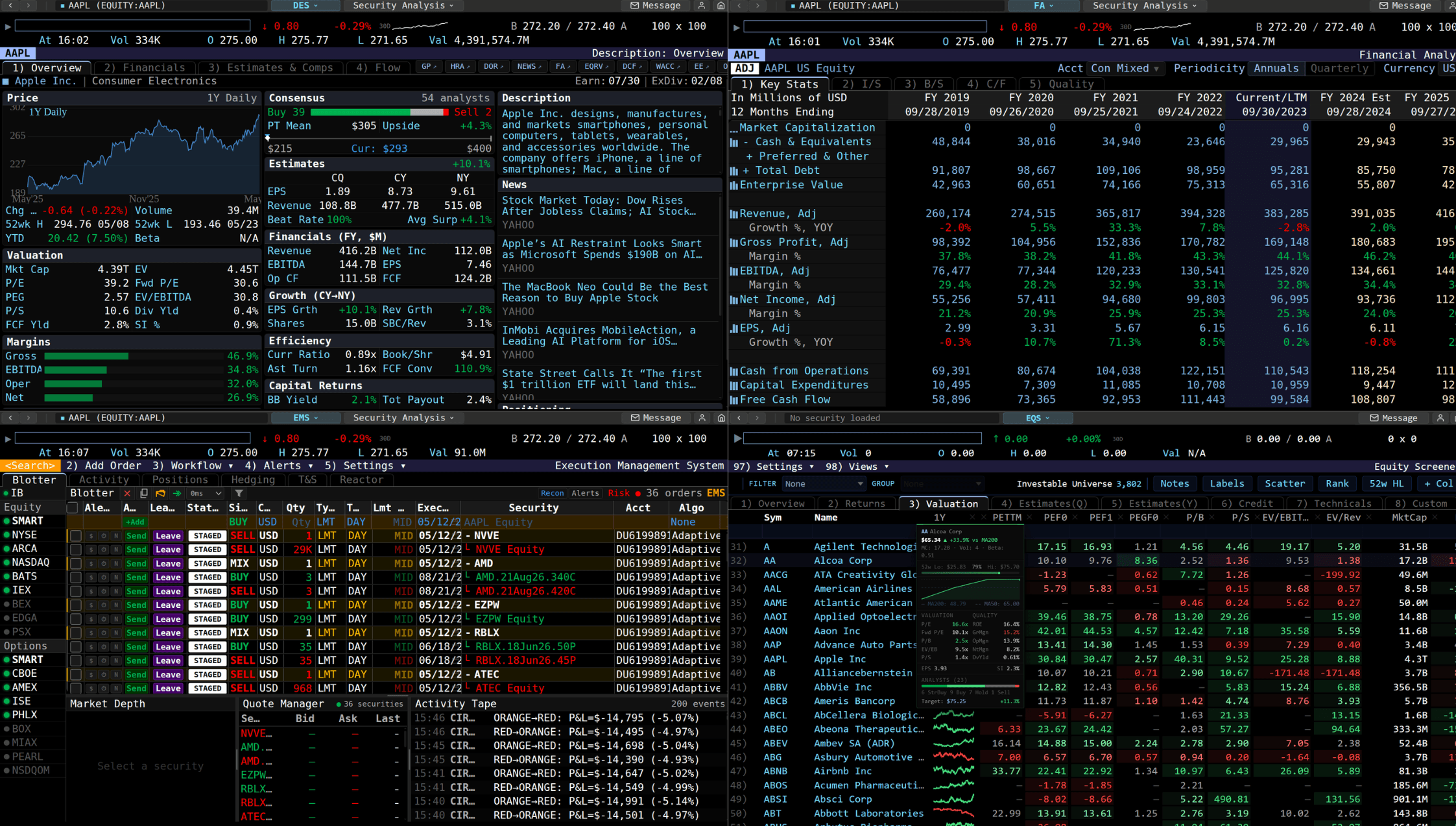This screenshot has height=826, width=1456.
Task: Check the ATEC sell 1 order checkbox
Action: click(76, 675)
